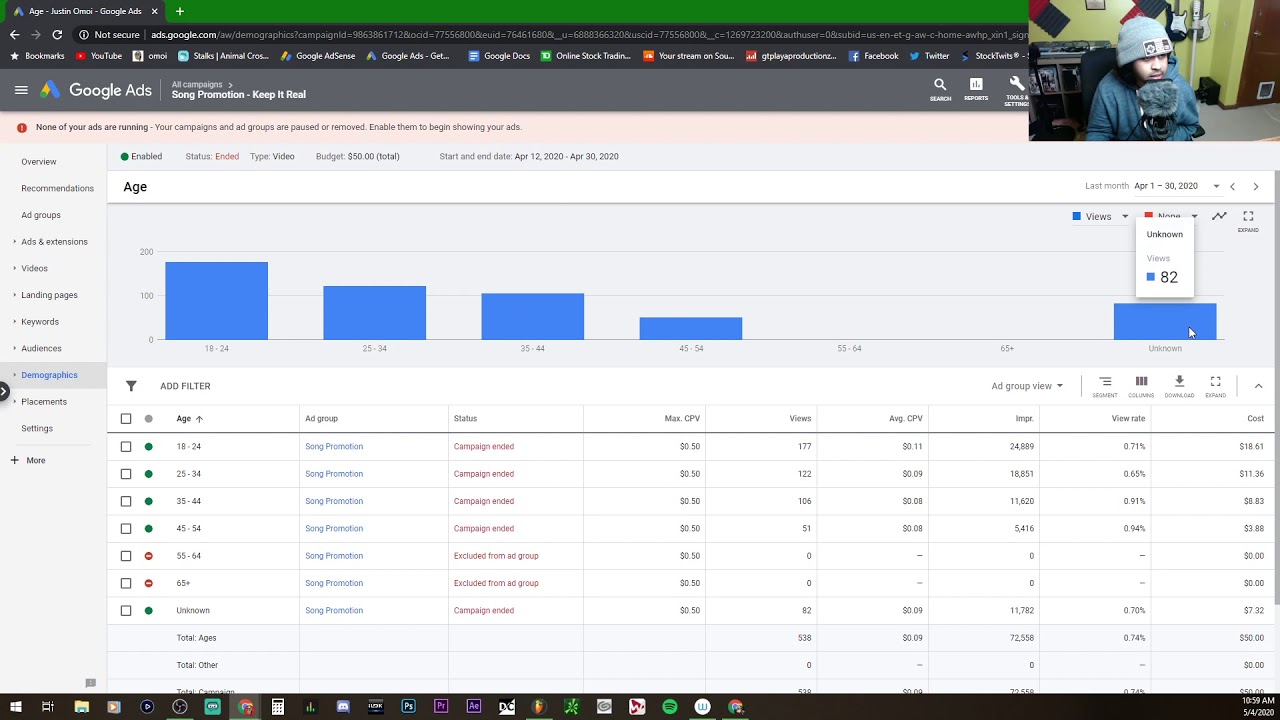Click All campaigns breadcrumb link
The image size is (1280, 720).
[197, 85]
